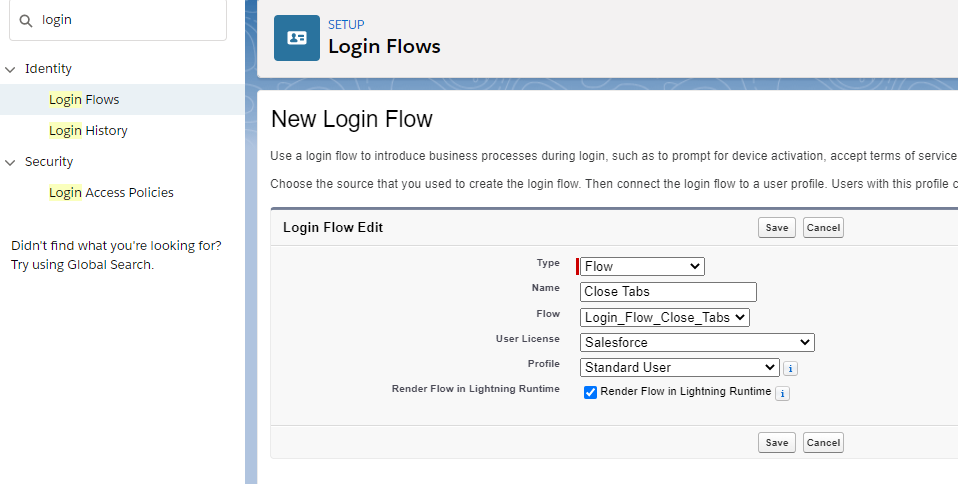Click the Name field containing Close Tabs
This screenshot has height=484, width=958.
click(x=668, y=292)
